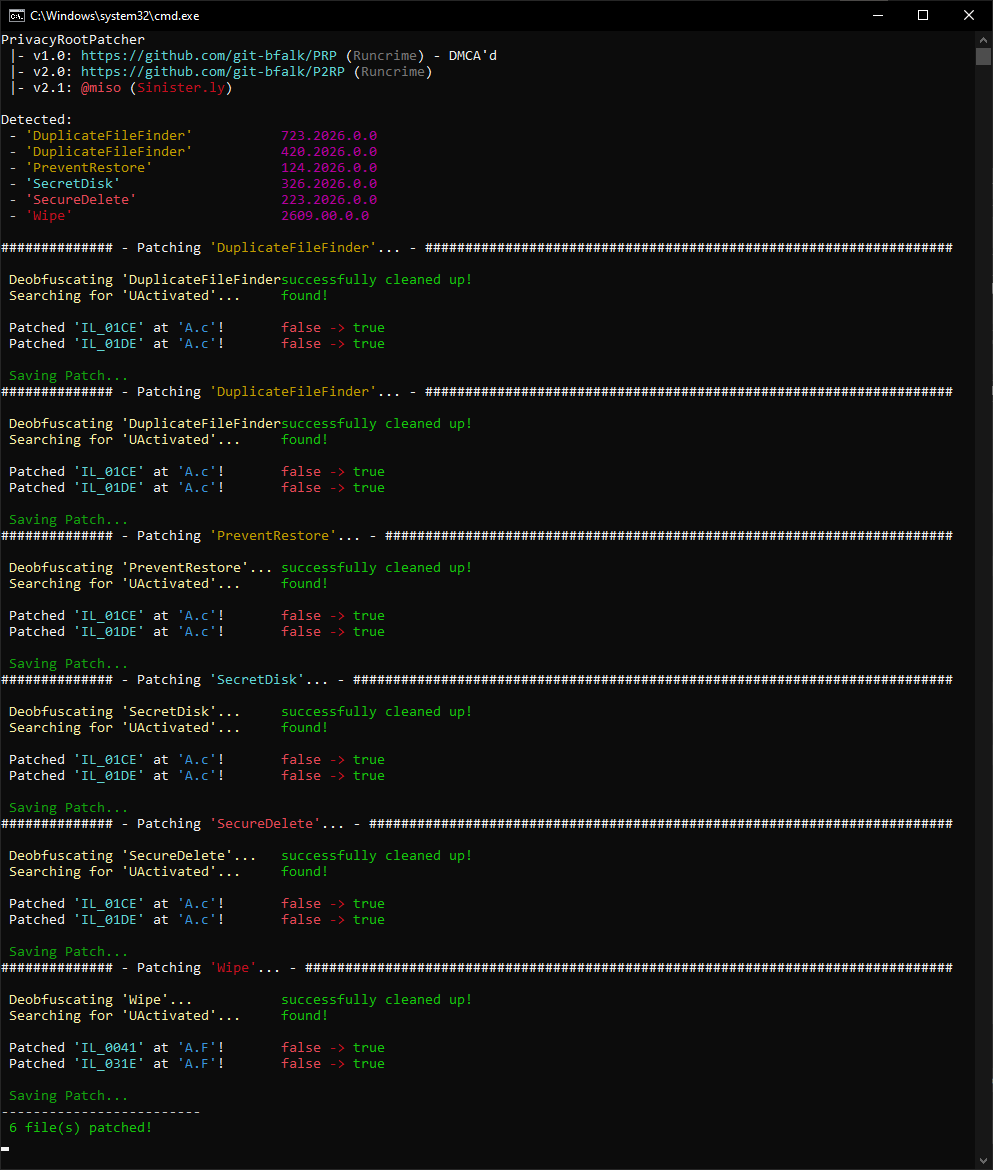Minimize the cmd.exe window

click(x=878, y=16)
